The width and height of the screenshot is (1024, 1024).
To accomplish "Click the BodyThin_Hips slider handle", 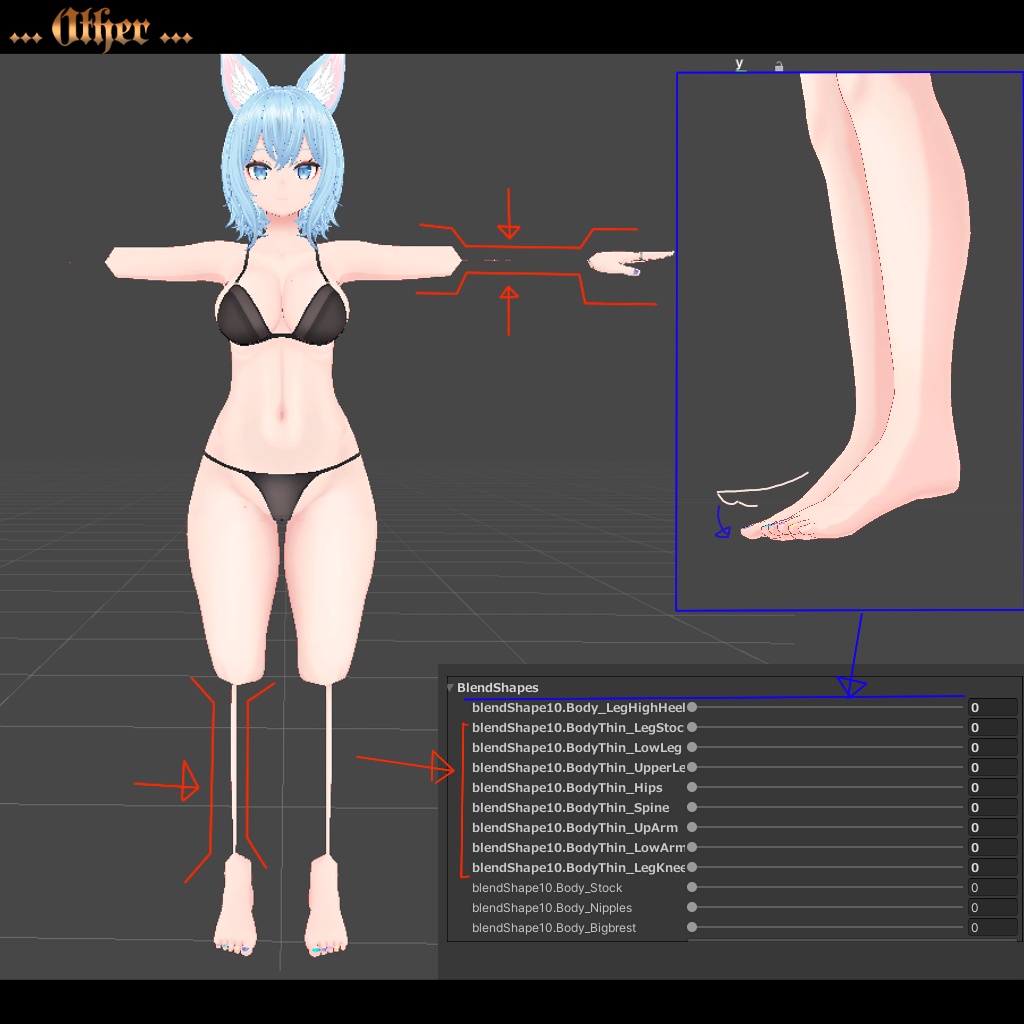I will pos(692,787).
